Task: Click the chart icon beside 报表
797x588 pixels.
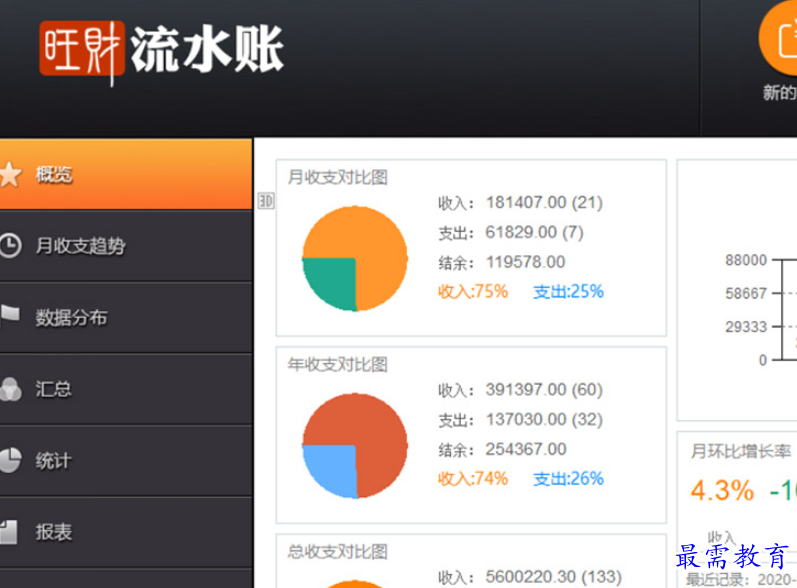Action: (x=9, y=532)
